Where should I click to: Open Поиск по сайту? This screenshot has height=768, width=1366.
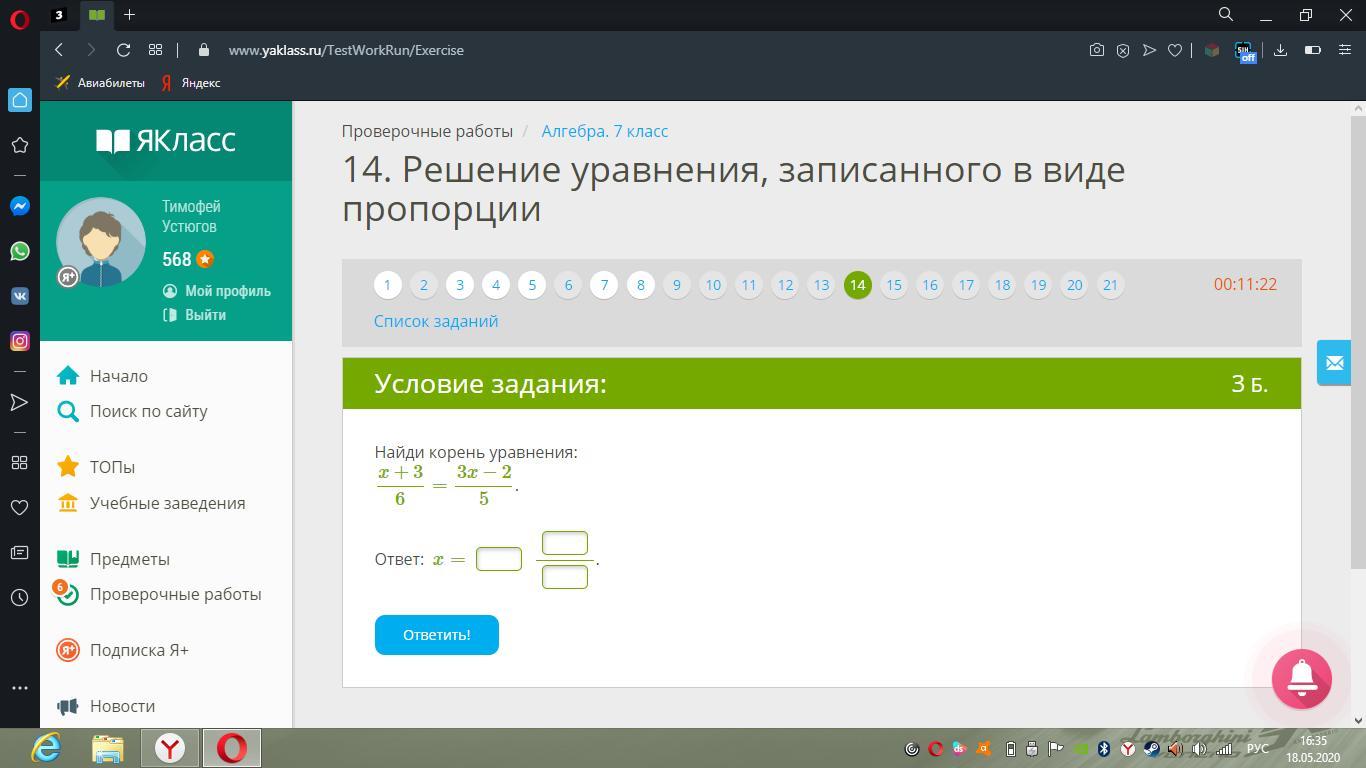[149, 411]
